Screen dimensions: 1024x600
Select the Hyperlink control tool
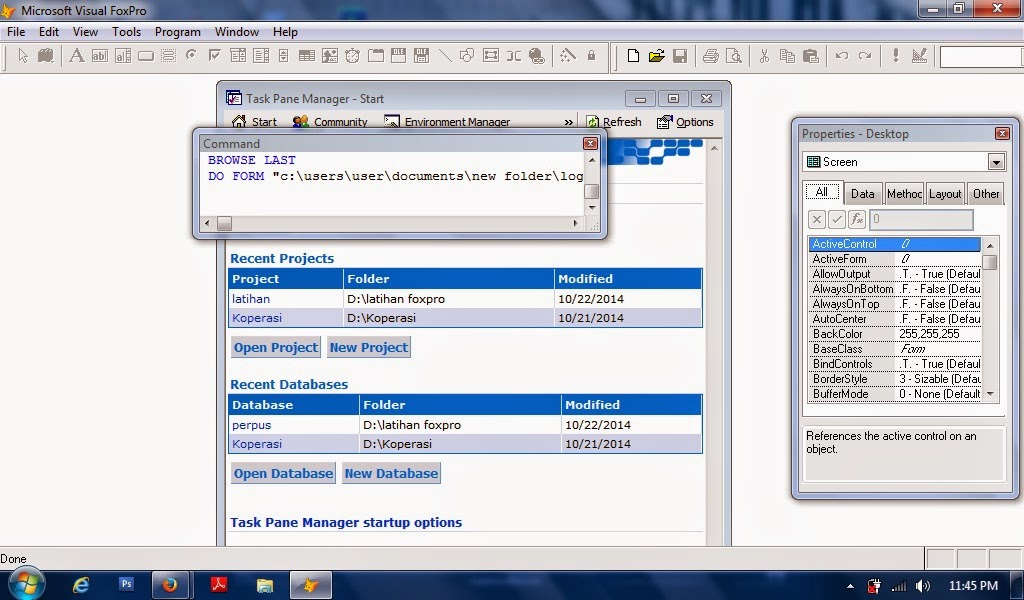537,56
